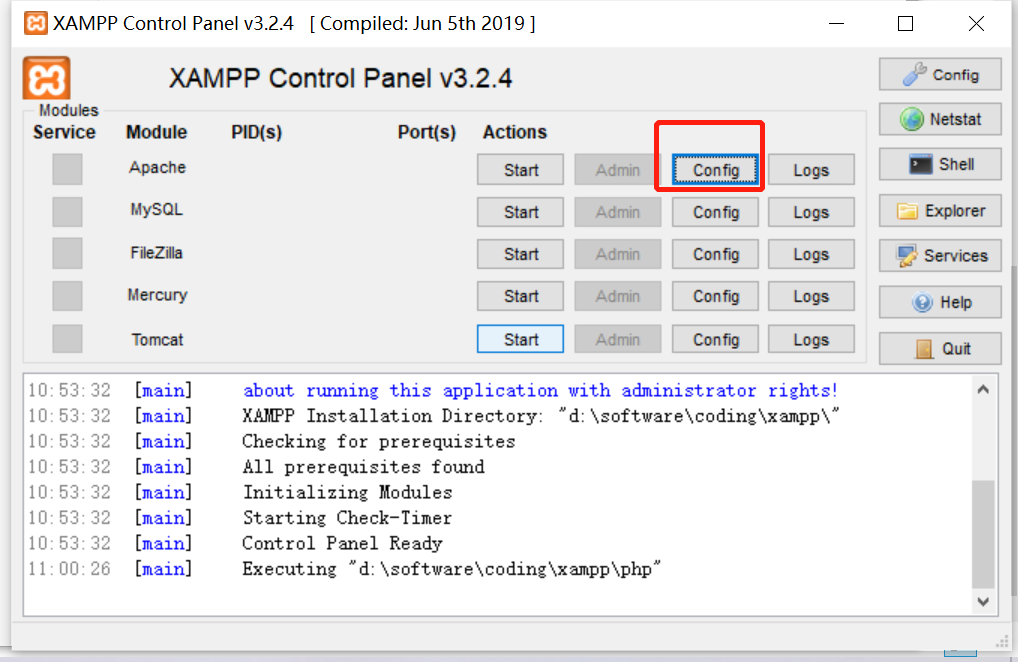Close the XAMPP Control Panel window
The width and height of the screenshot is (1018, 662).
(976, 24)
